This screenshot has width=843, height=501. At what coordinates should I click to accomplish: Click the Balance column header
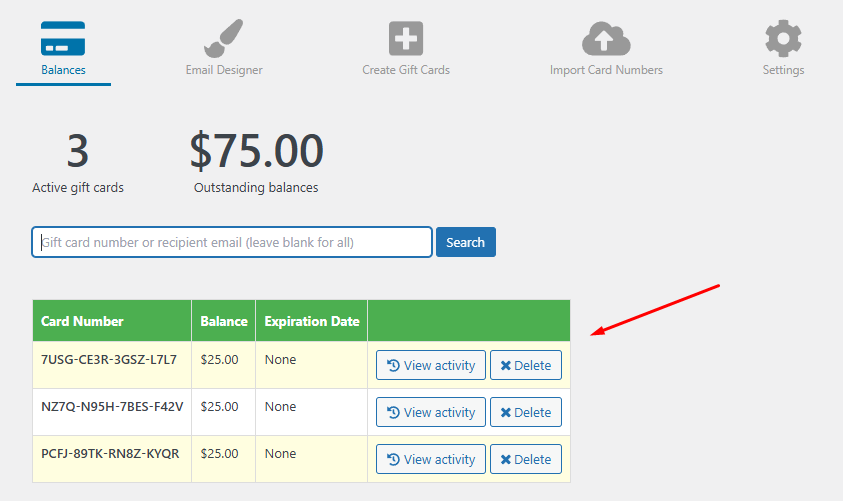coord(224,321)
